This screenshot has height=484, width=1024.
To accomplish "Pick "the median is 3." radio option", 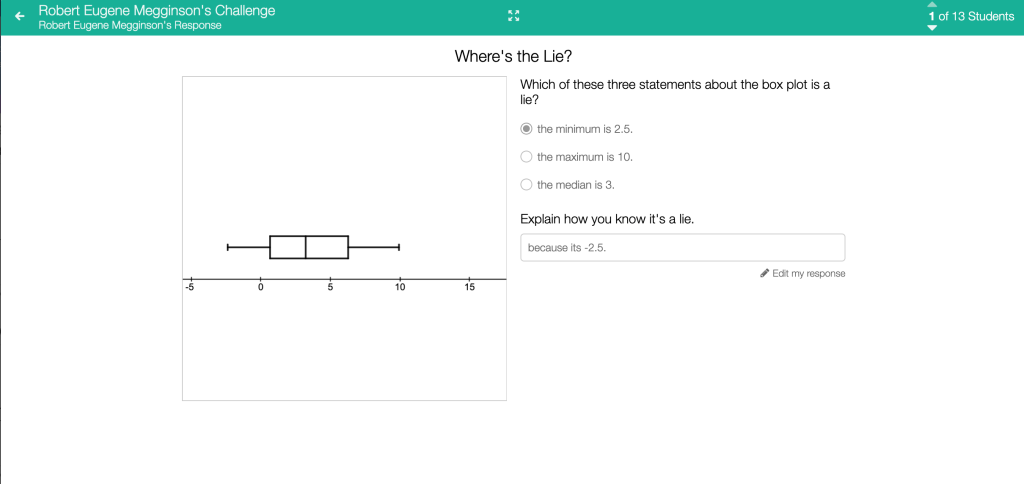I will [x=527, y=184].
